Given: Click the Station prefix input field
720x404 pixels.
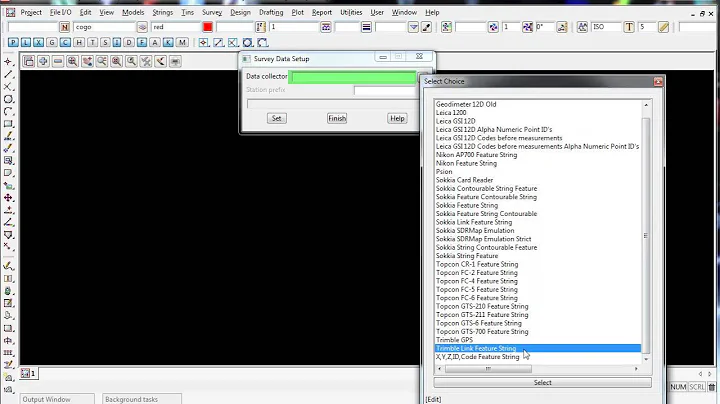Looking at the screenshot, I should point(386,90).
